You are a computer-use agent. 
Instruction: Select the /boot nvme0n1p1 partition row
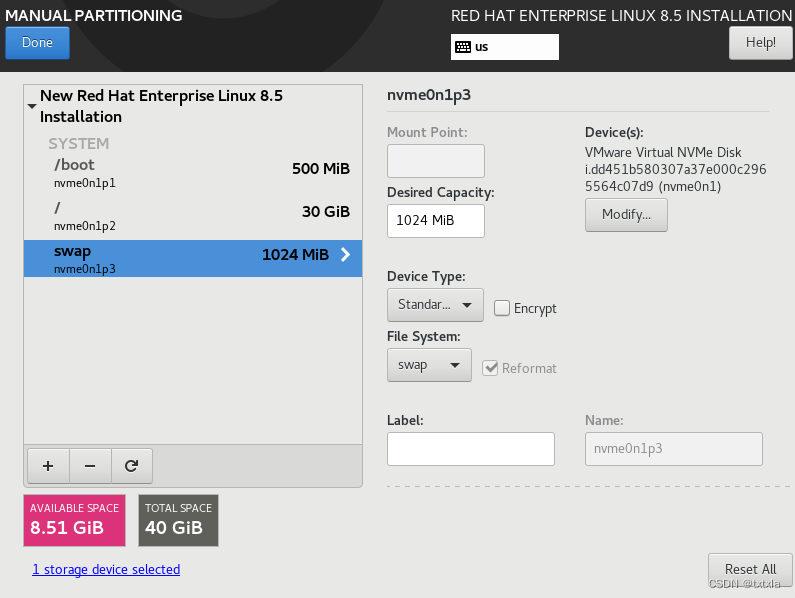pyautogui.click(x=193, y=172)
